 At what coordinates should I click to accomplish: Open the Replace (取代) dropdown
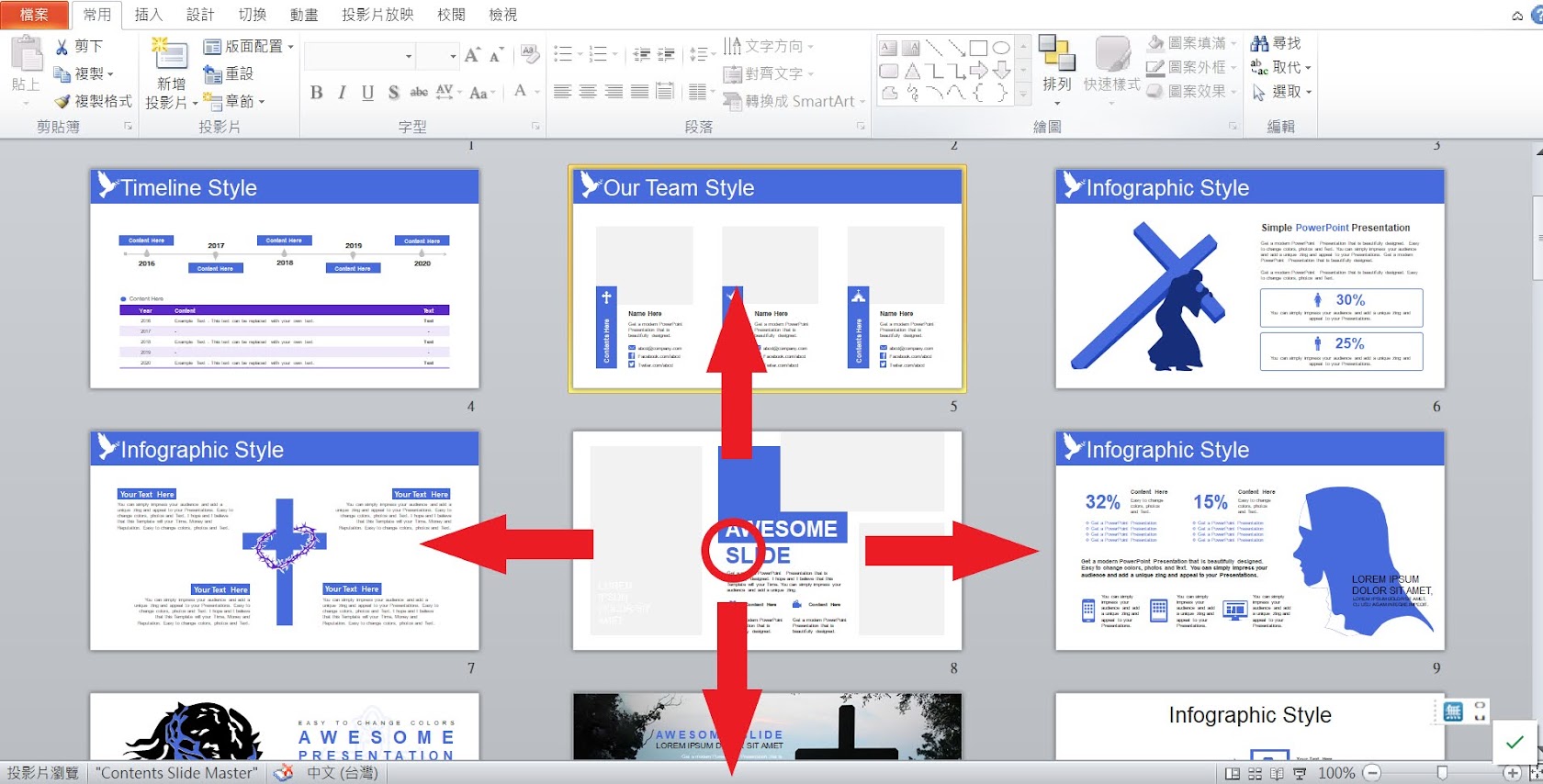coord(1281,67)
